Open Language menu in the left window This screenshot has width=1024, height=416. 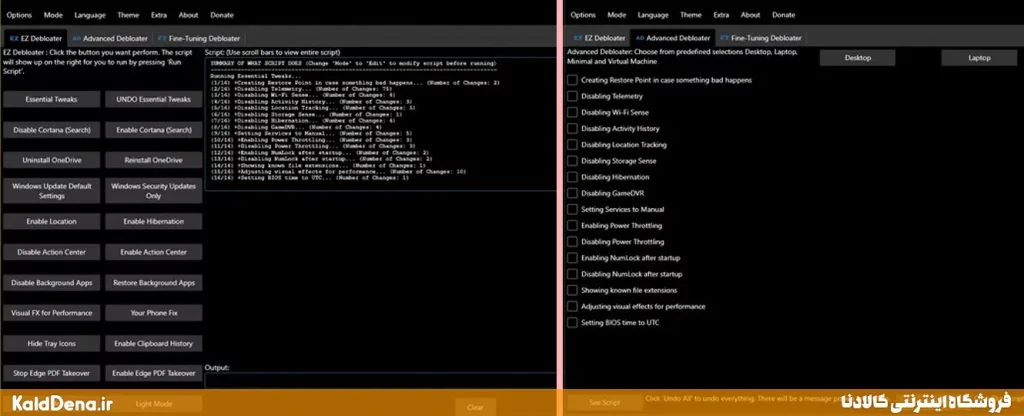[90, 15]
